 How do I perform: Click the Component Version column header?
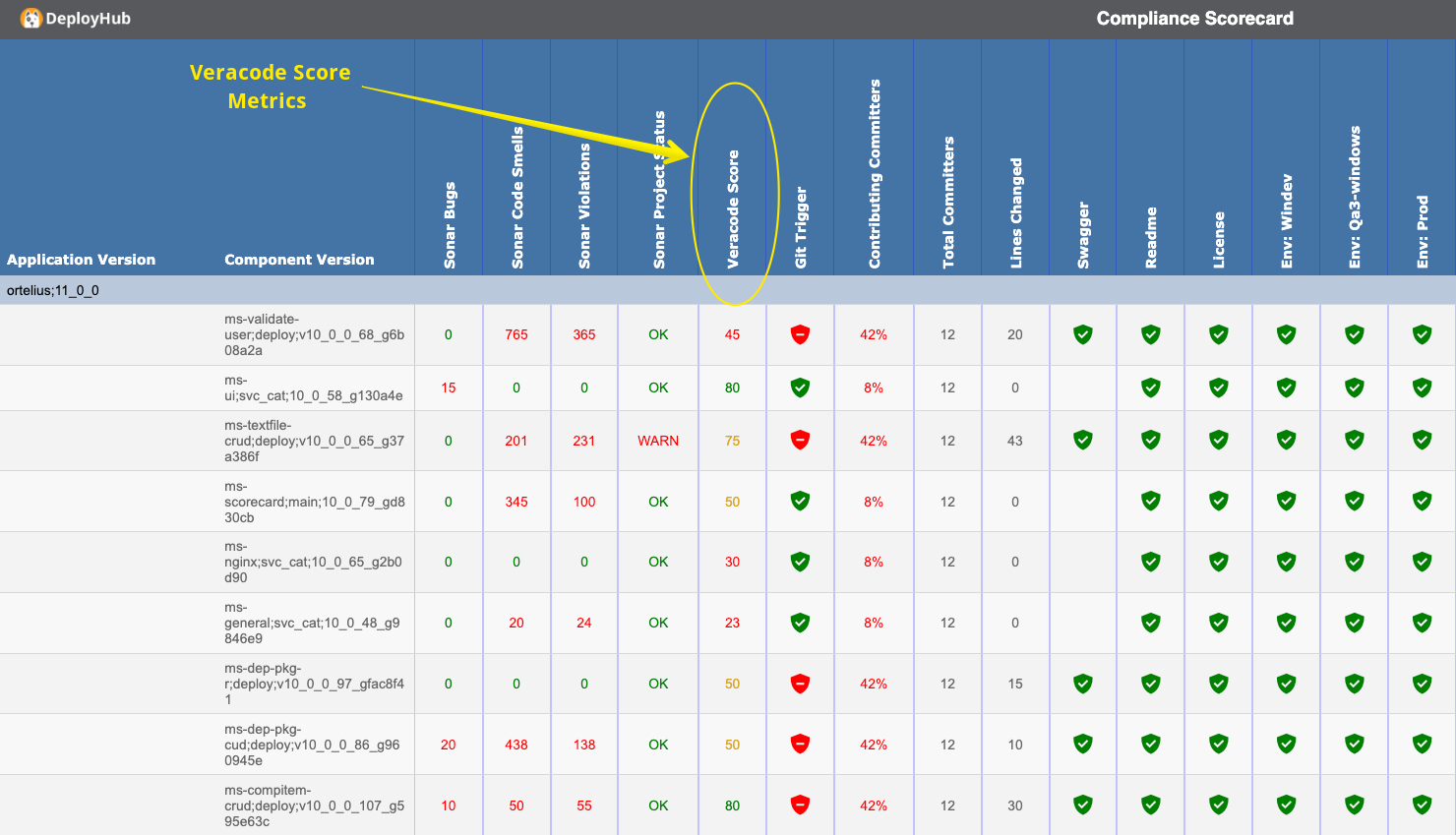(299, 260)
